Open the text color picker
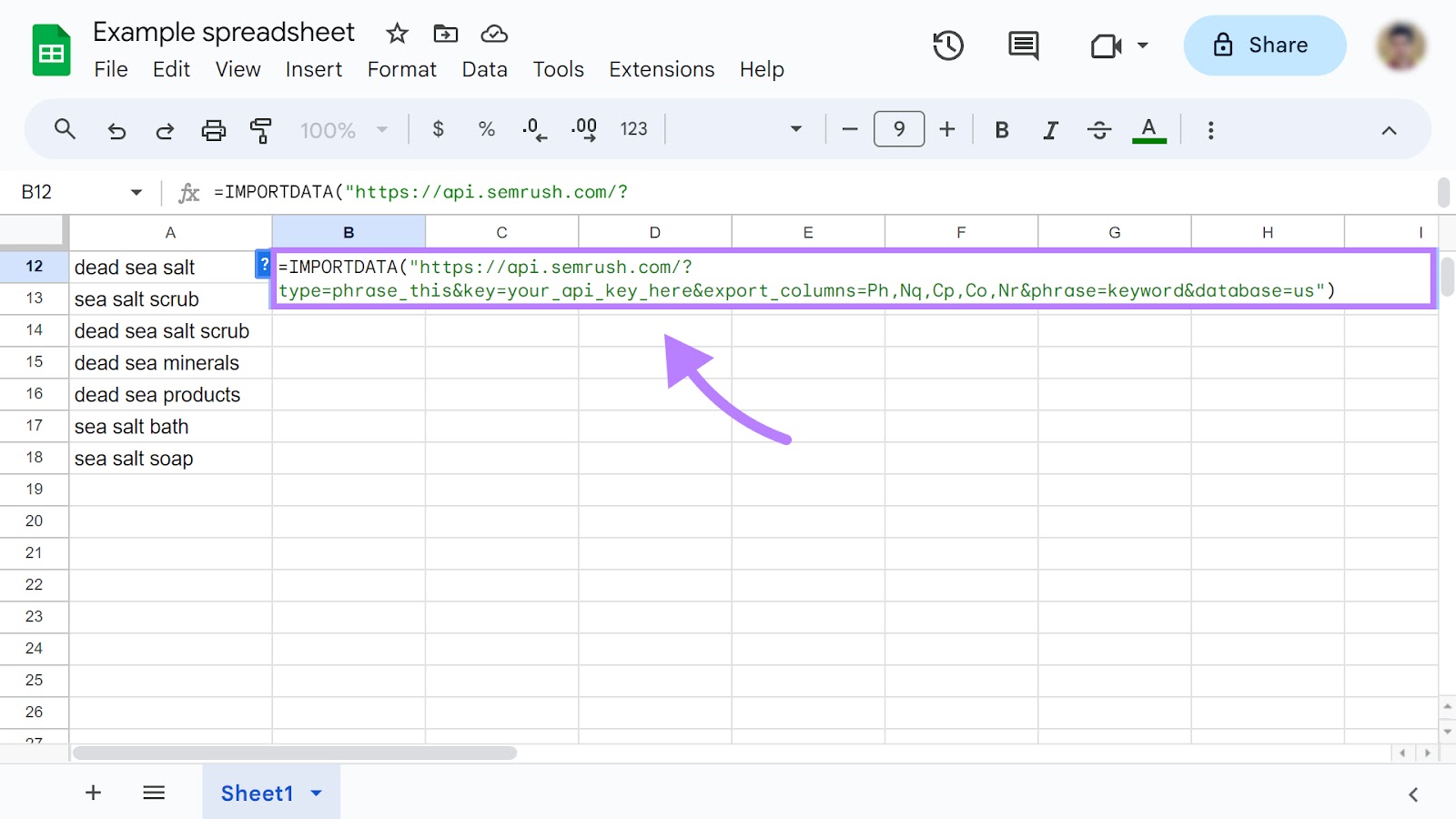 pyautogui.click(x=1149, y=129)
